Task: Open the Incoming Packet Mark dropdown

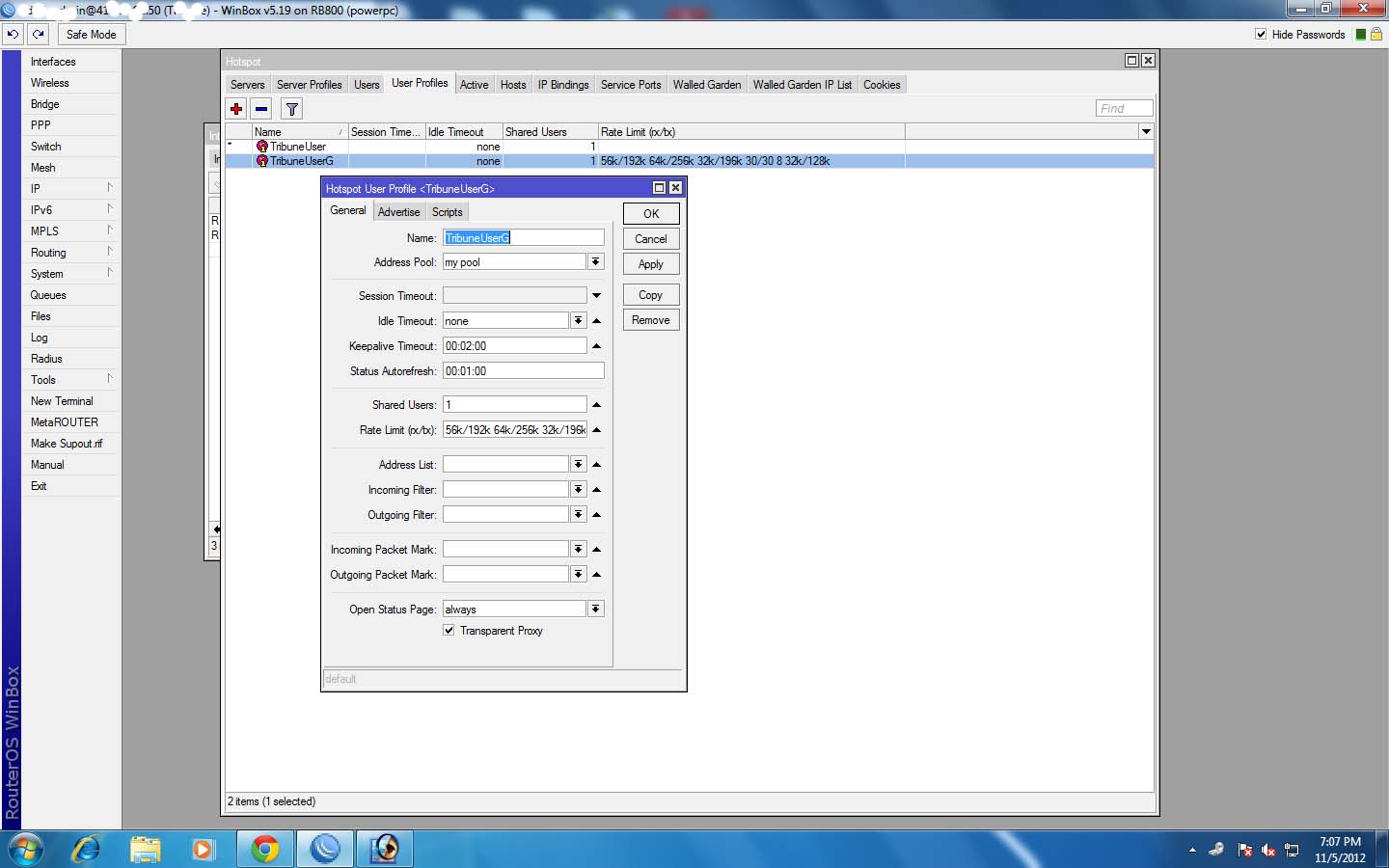Action: (579, 550)
